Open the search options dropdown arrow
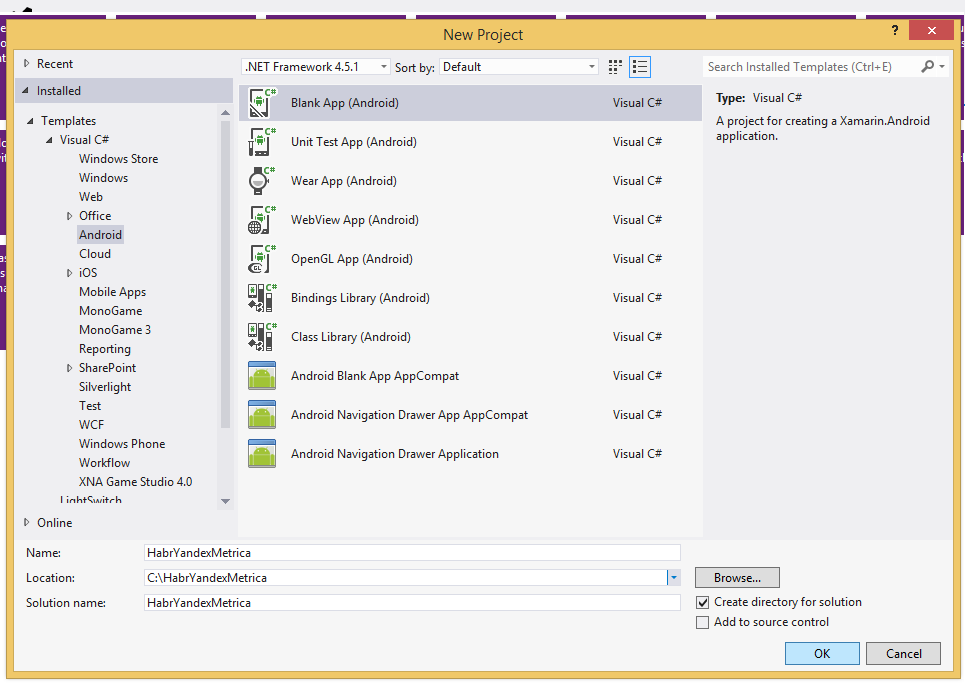 pos(942,66)
